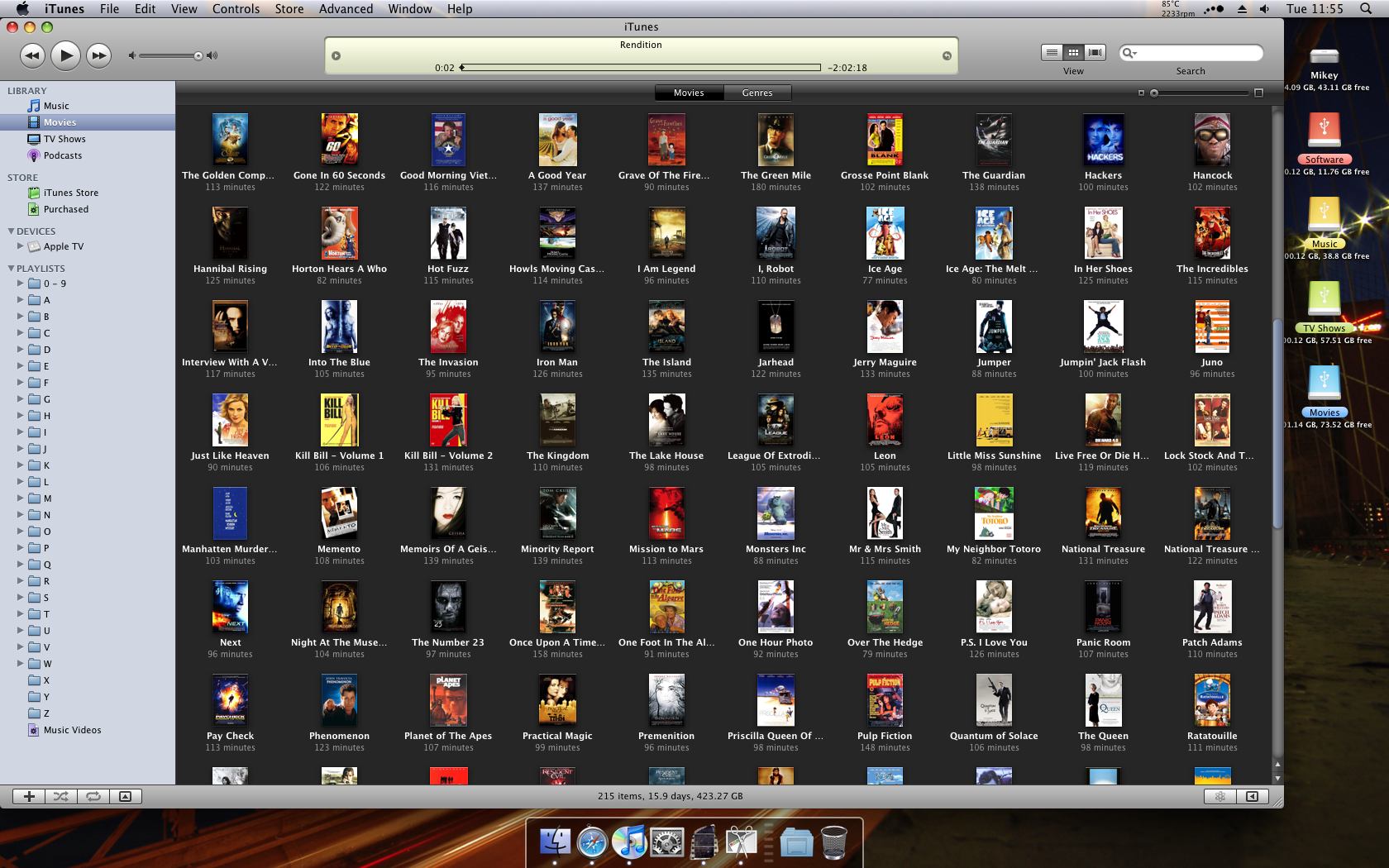Switch to List view
This screenshot has width=1389, height=868.
click(1052, 51)
